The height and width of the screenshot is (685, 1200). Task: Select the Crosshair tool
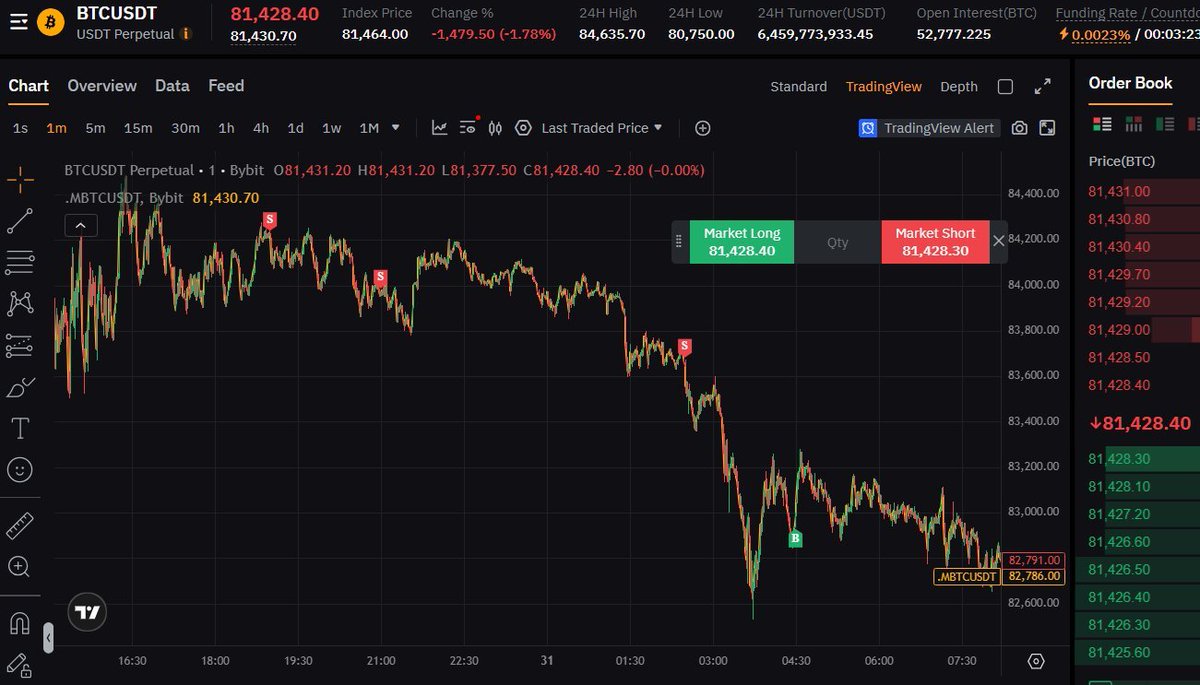(18, 178)
